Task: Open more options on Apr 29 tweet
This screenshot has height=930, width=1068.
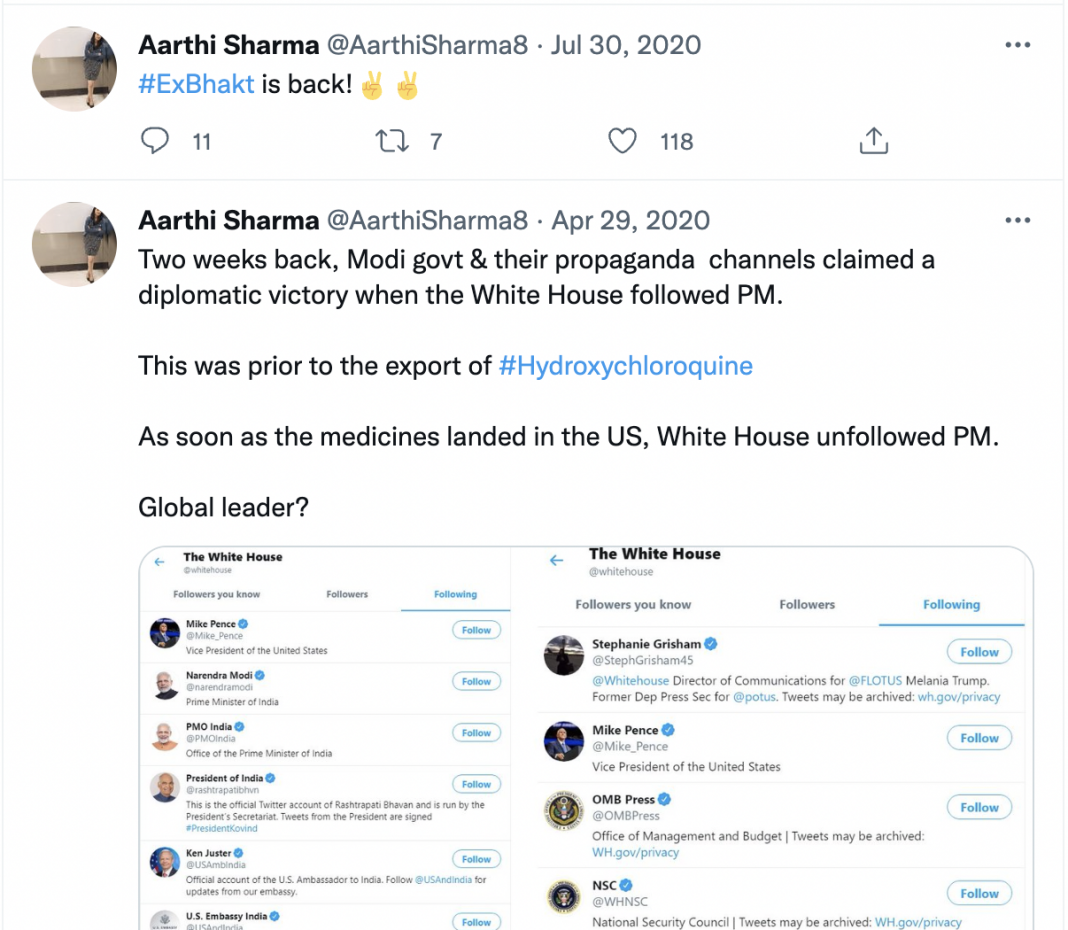Action: pyautogui.click(x=1017, y=221)
